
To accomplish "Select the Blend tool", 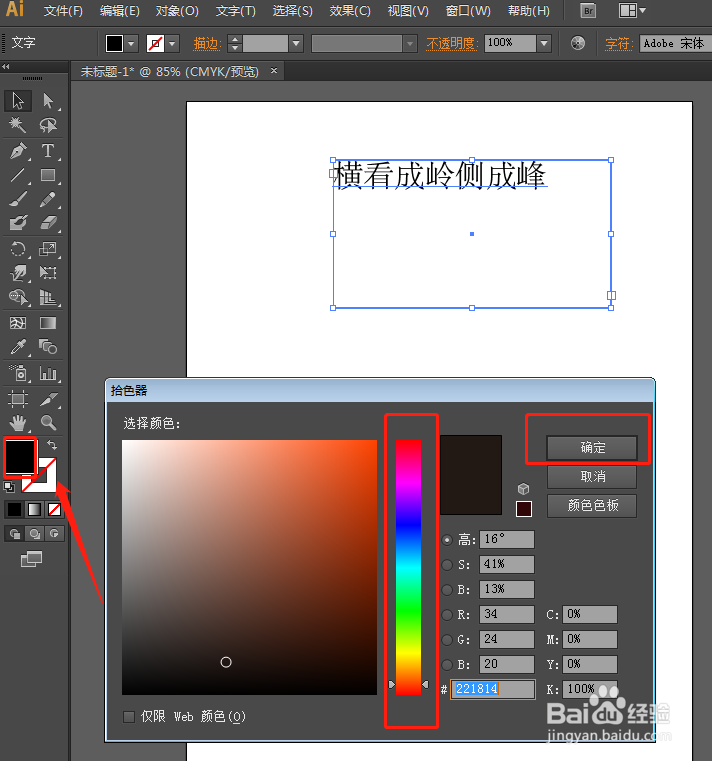I will pos(48,347).
